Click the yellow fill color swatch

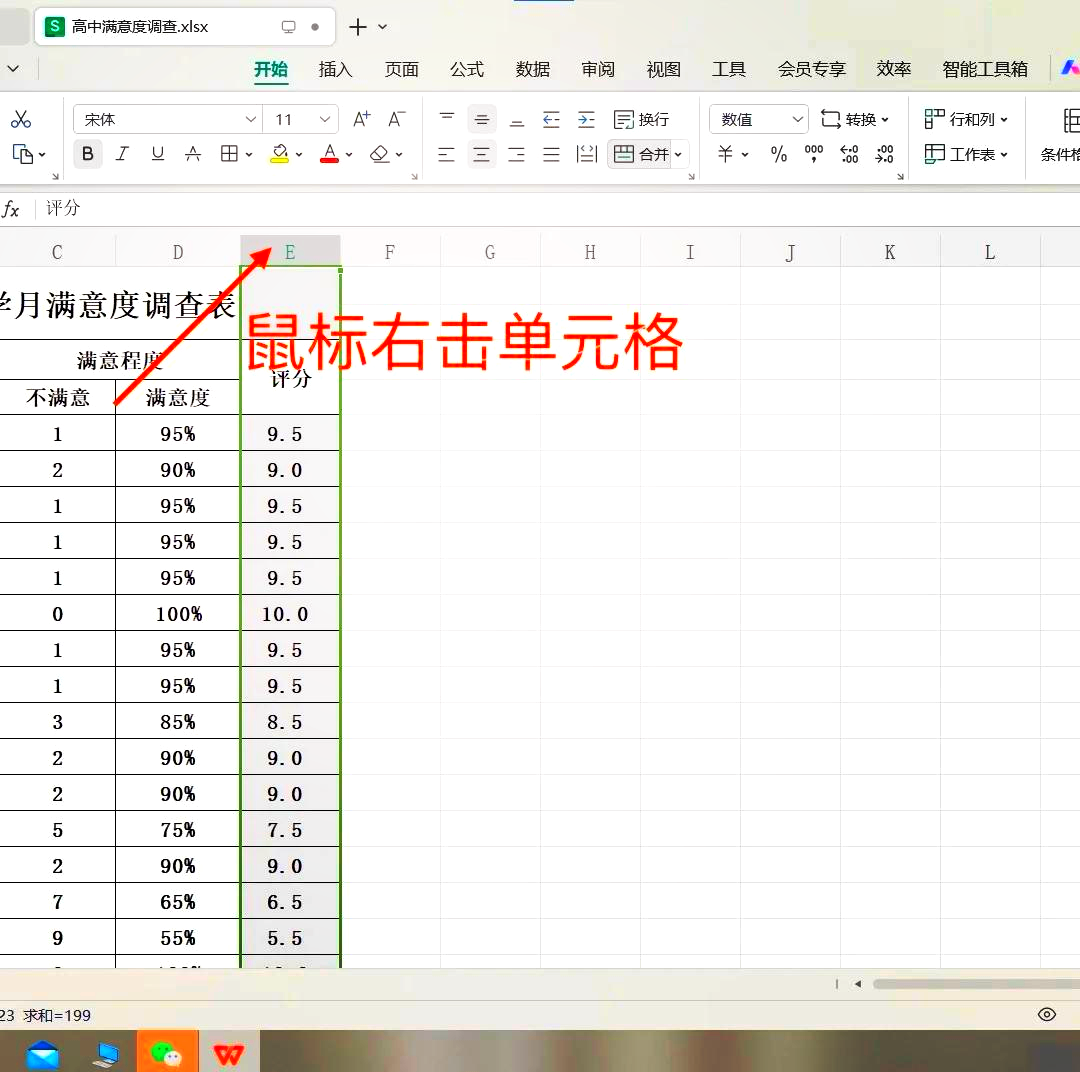pos(280,154)
